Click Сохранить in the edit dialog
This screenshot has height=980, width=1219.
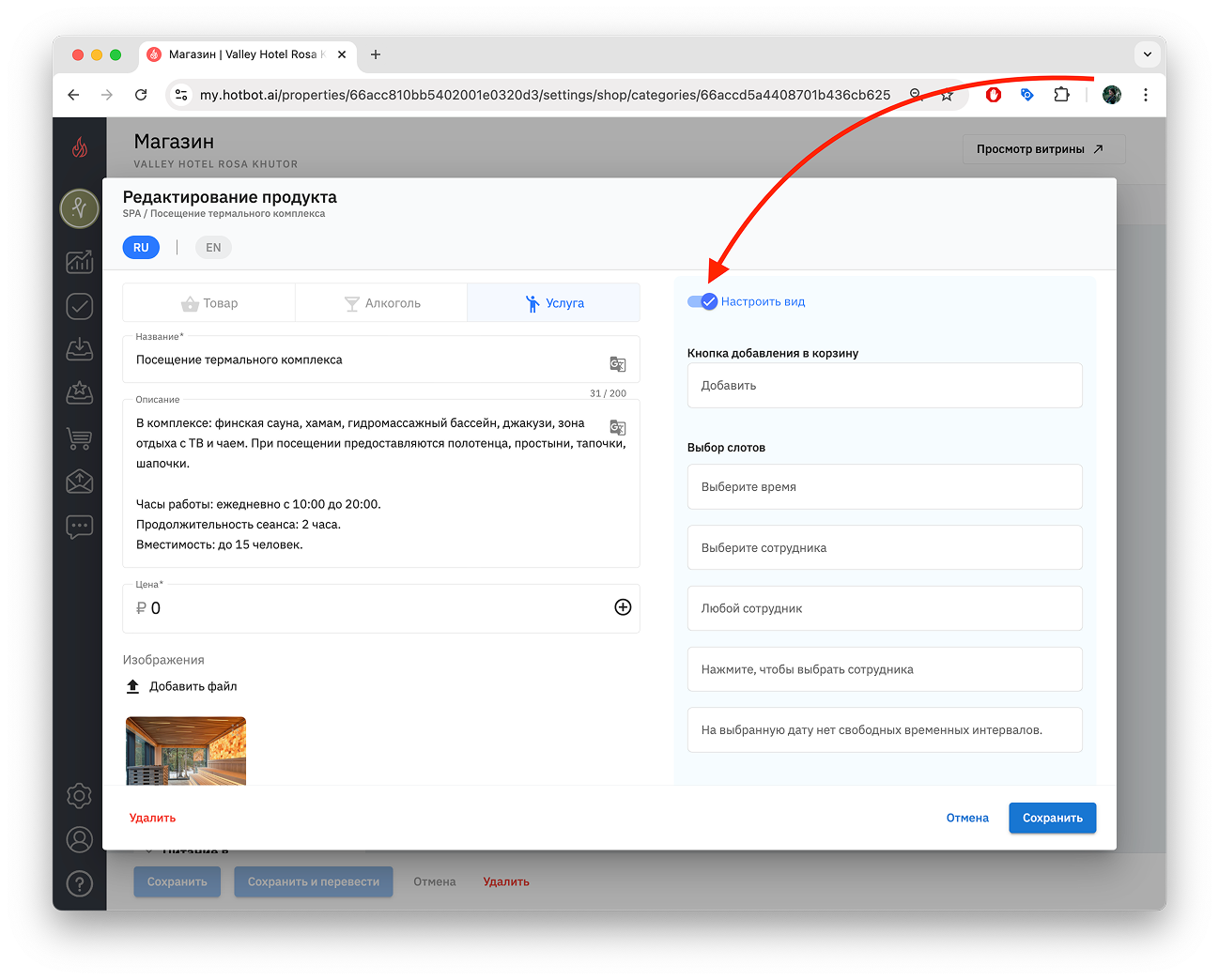tap(1053, 818)
